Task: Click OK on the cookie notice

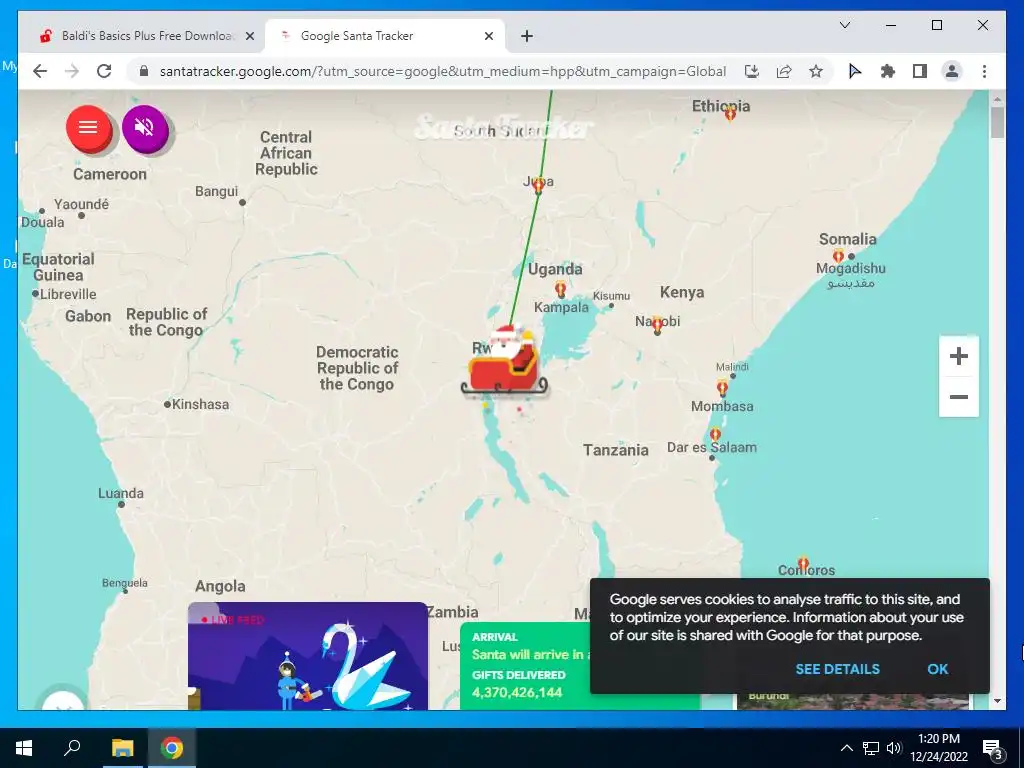Action: coord(937,669)
